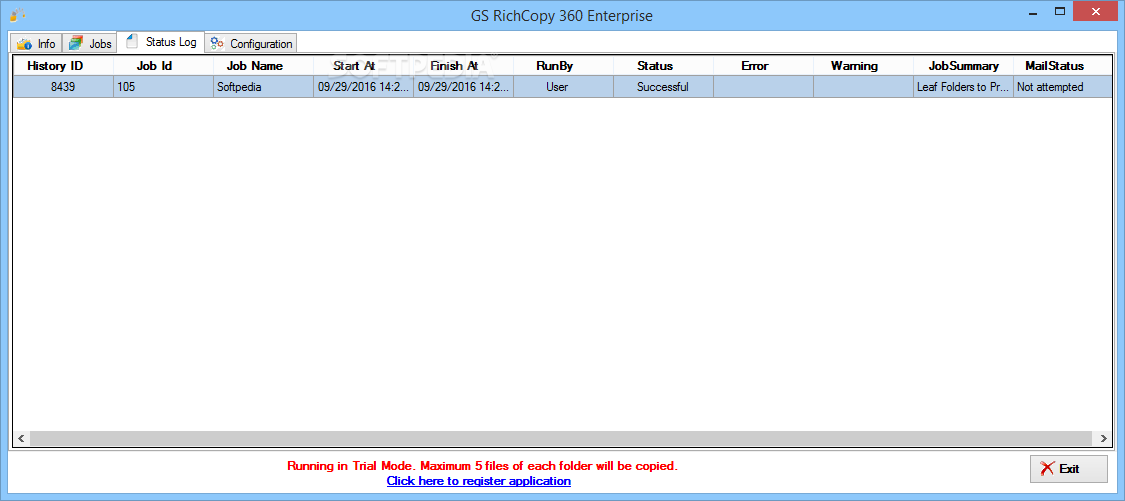Click the horizontal scrollbar thumb

(x=562, y=438)
